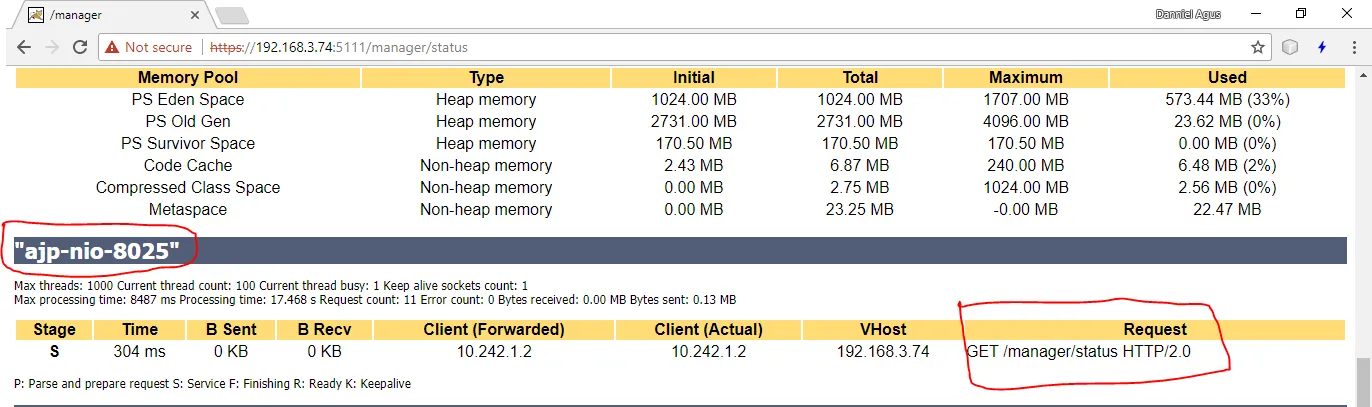
Task: Click the GET /manager/status request cell
Action: pos(1080,351)
